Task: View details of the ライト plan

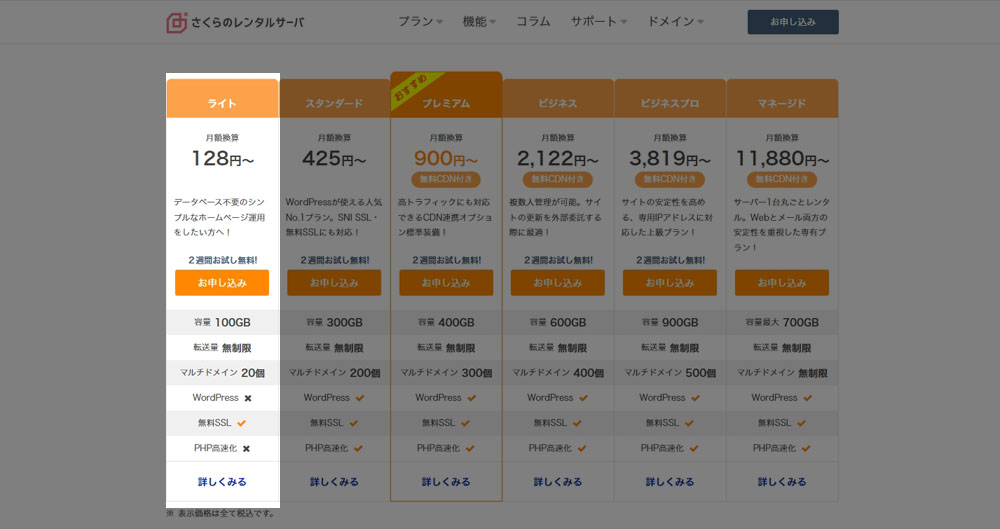Action: [222, 482]
